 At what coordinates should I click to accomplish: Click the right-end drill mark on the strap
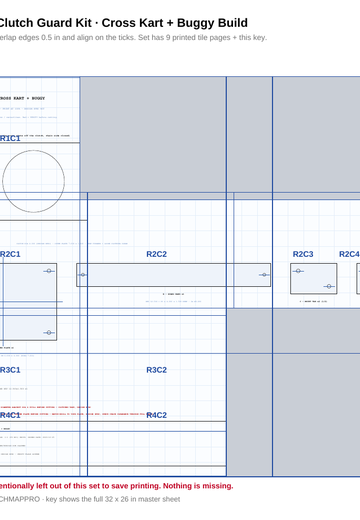pos(264,275)
